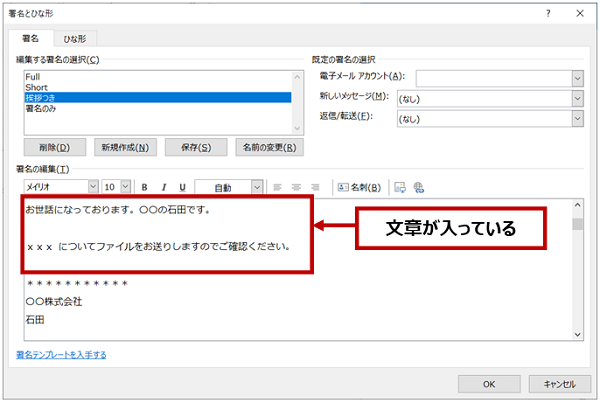Select the Short signature in the list
Viewport: 600px width, 403px height.
click(36, 87)
